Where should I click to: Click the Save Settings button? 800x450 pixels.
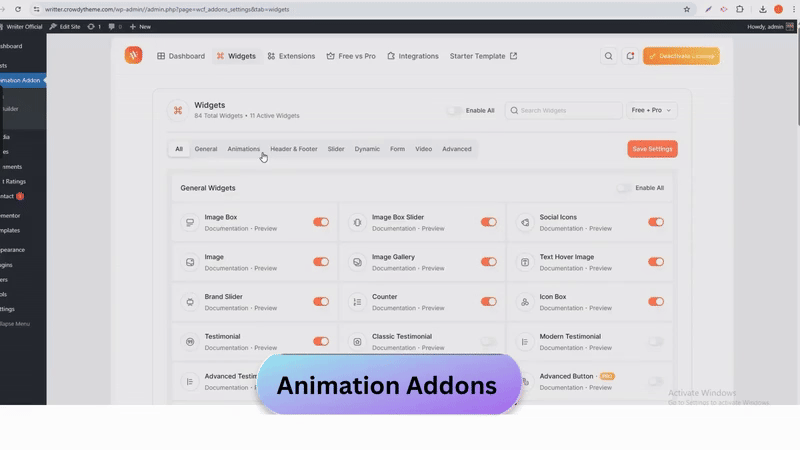[x=653, y=149]
